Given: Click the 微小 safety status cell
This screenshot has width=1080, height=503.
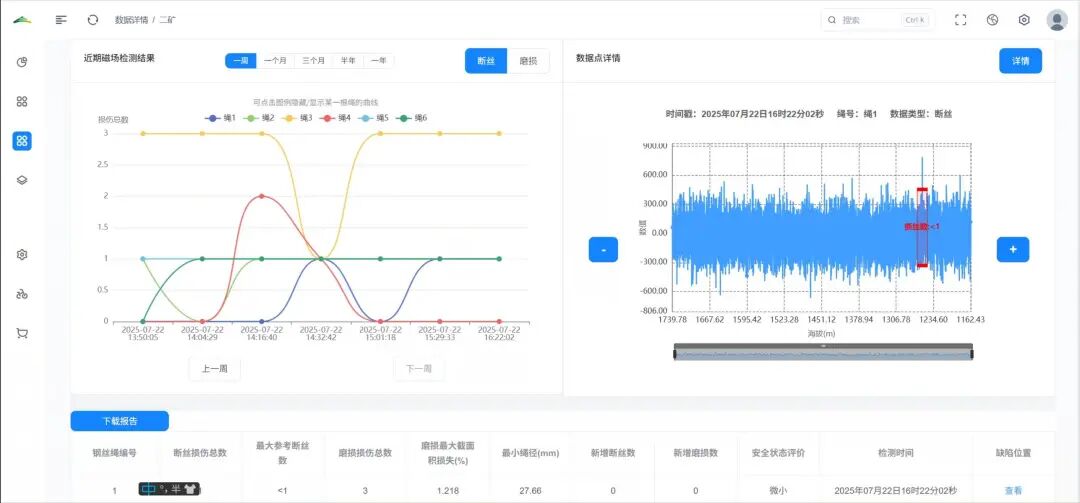Looking at the screenshot, I should 778,491.
